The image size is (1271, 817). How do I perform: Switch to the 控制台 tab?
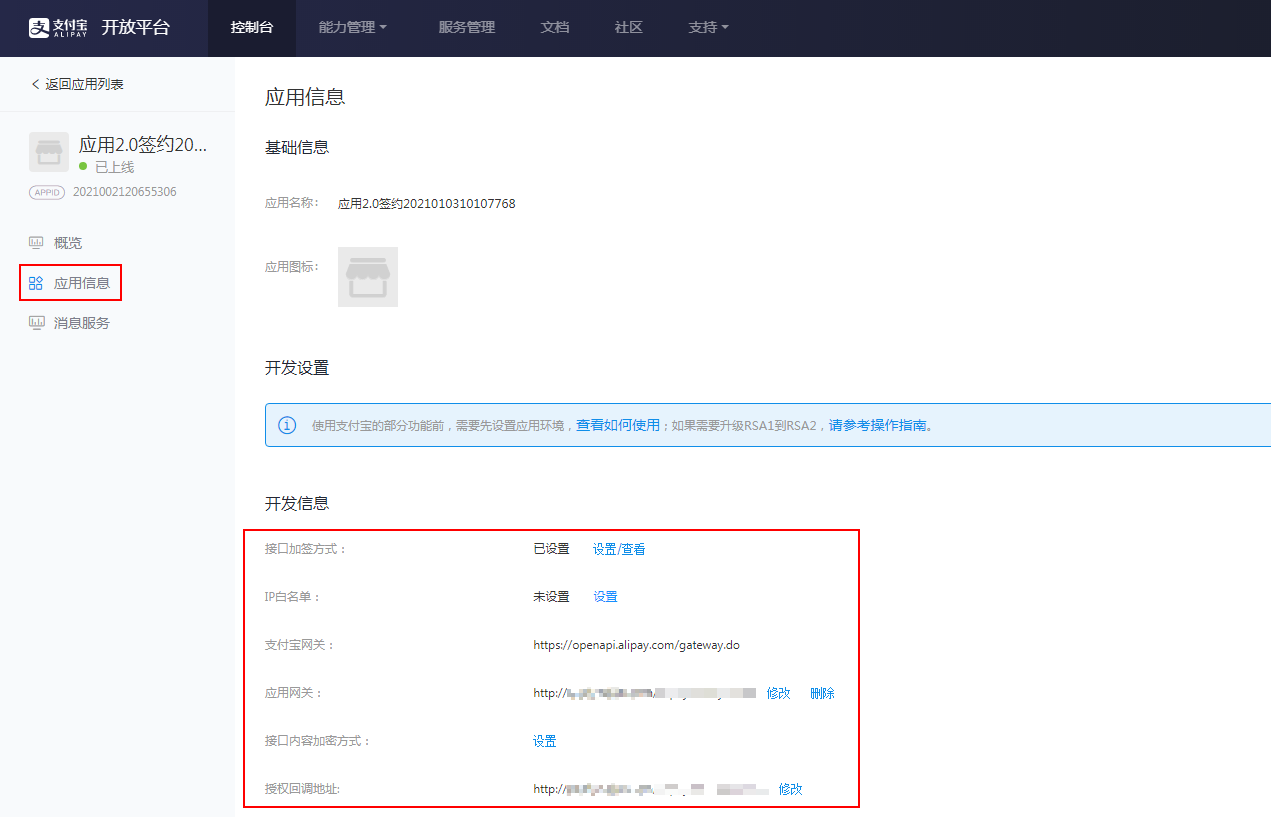[252, 28]
